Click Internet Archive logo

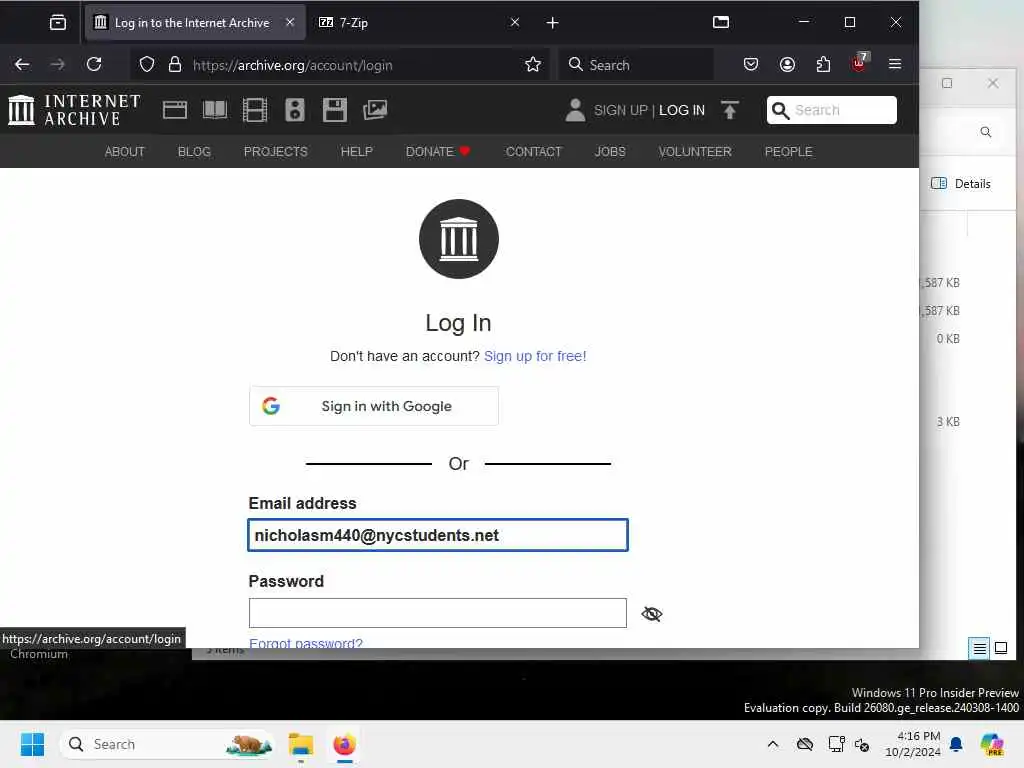[x=74, y=110]
